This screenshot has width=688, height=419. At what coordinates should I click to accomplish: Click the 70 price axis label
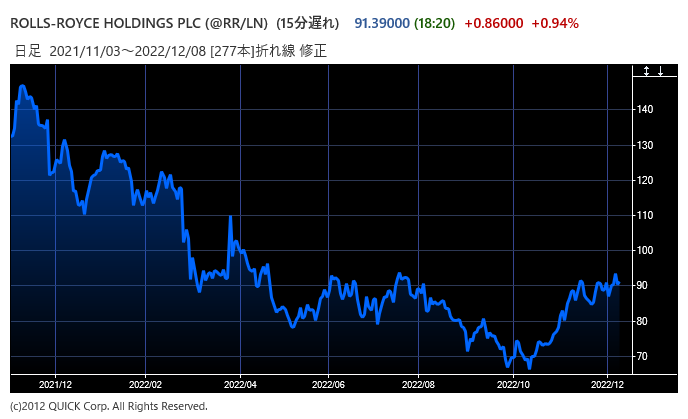[642, 356]
